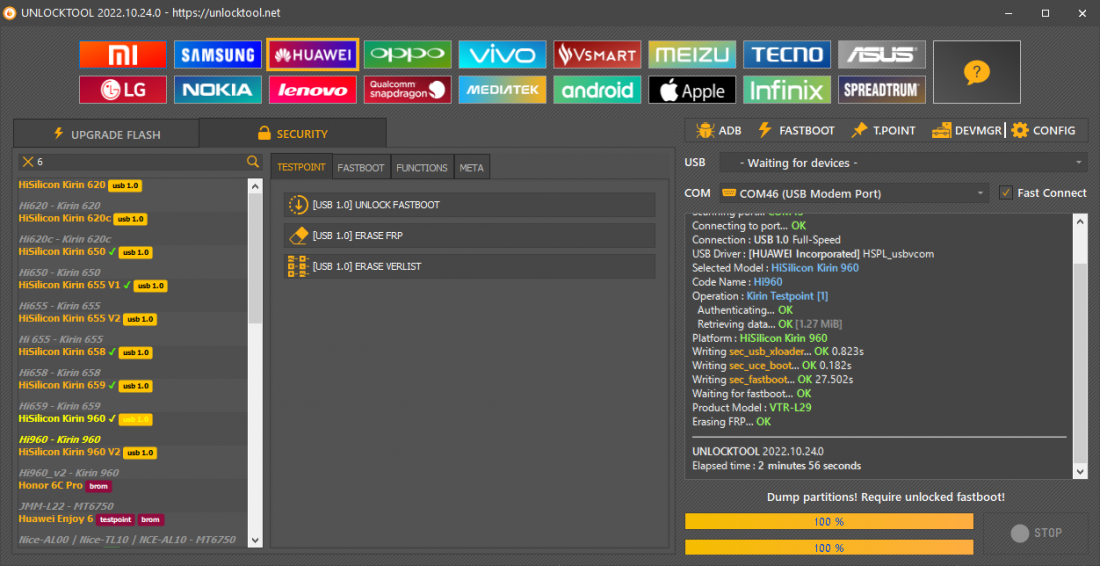
Task: Open Qualcomm Snapdragon tile
Action: pyautogui.click(x=408, y=90)
